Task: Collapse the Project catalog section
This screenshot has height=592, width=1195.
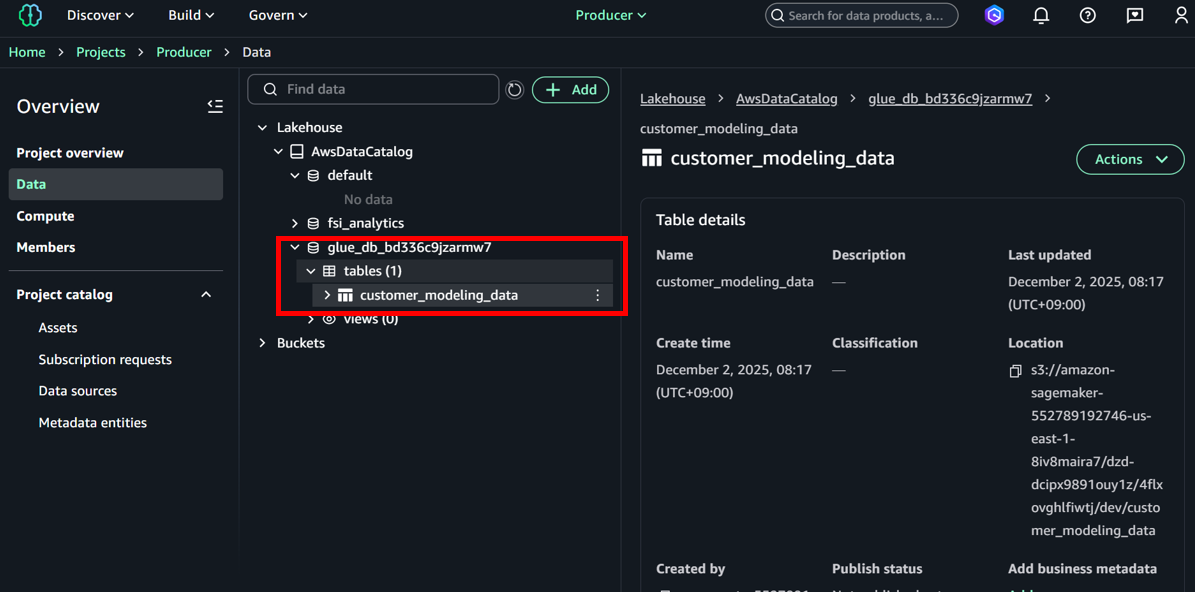Action: pos(206,294)
